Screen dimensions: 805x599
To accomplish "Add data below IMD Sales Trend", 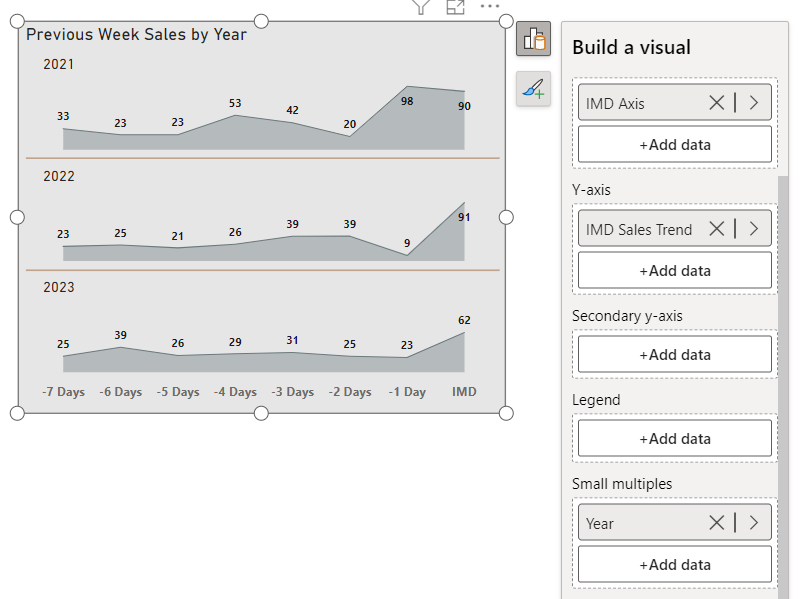I will click(675, 270).
